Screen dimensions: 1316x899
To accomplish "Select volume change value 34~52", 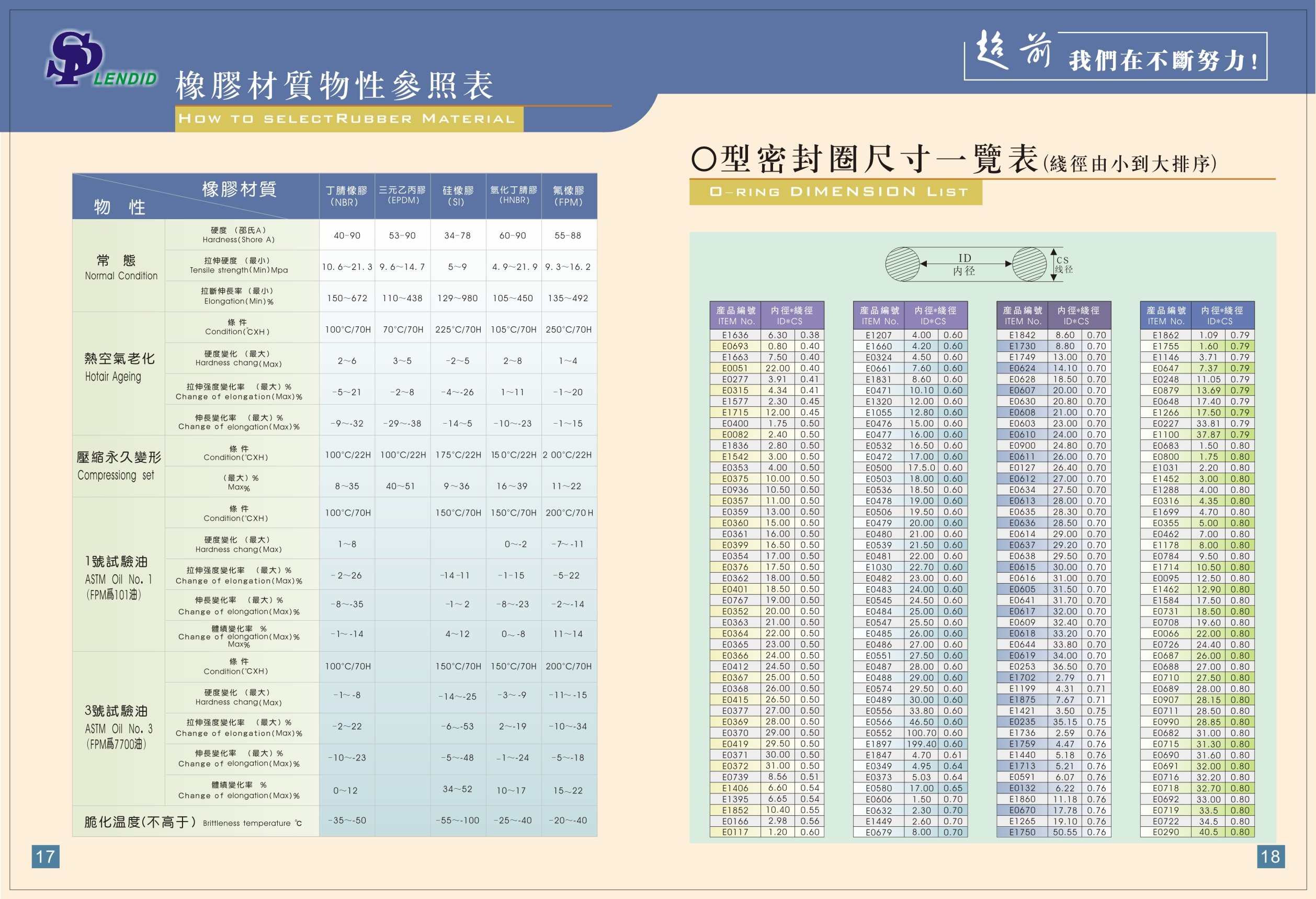I will pyautogui.click(x=458, y=789).
